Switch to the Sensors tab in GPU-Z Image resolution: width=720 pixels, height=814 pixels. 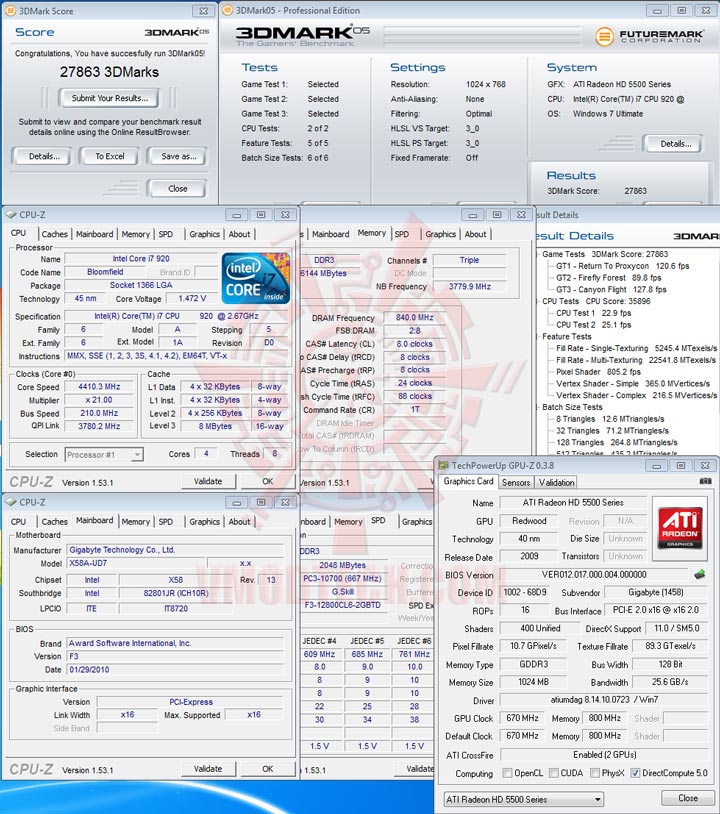pyautogui.click(x=515, y=482)
